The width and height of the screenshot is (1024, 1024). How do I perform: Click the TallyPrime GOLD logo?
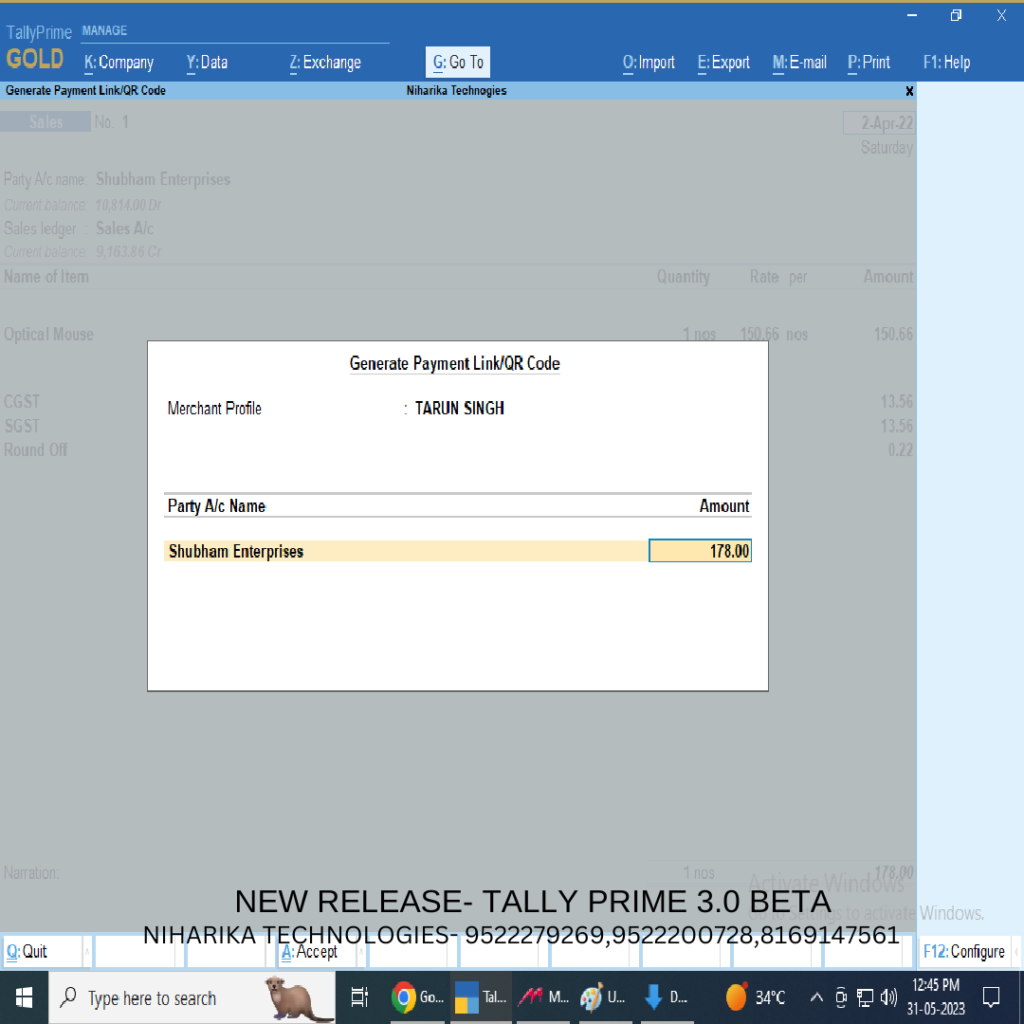37,47
